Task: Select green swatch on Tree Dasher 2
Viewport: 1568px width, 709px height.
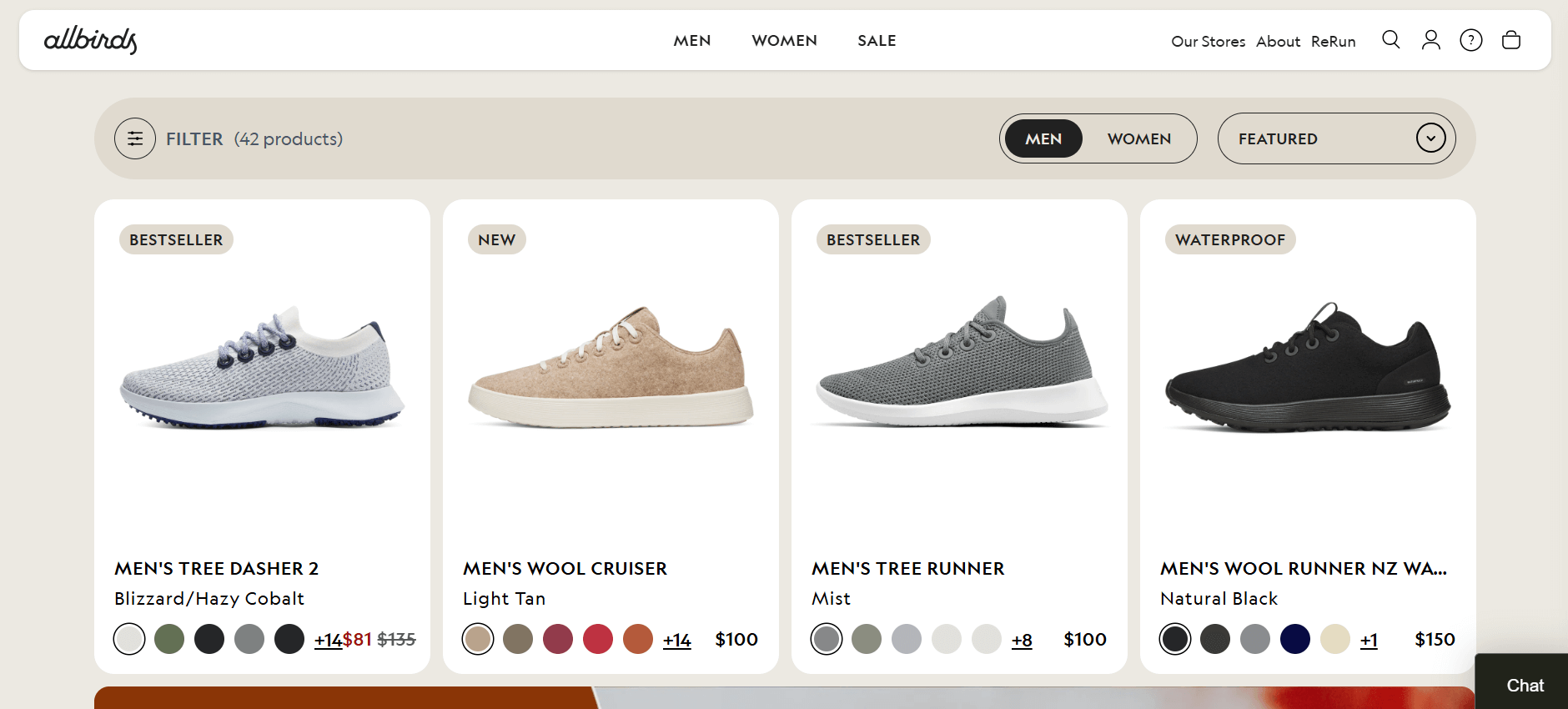Action: [169, 639]
